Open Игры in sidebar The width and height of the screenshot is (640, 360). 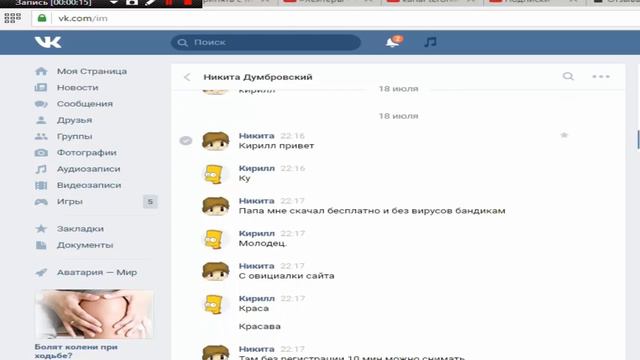click(69, 202)
